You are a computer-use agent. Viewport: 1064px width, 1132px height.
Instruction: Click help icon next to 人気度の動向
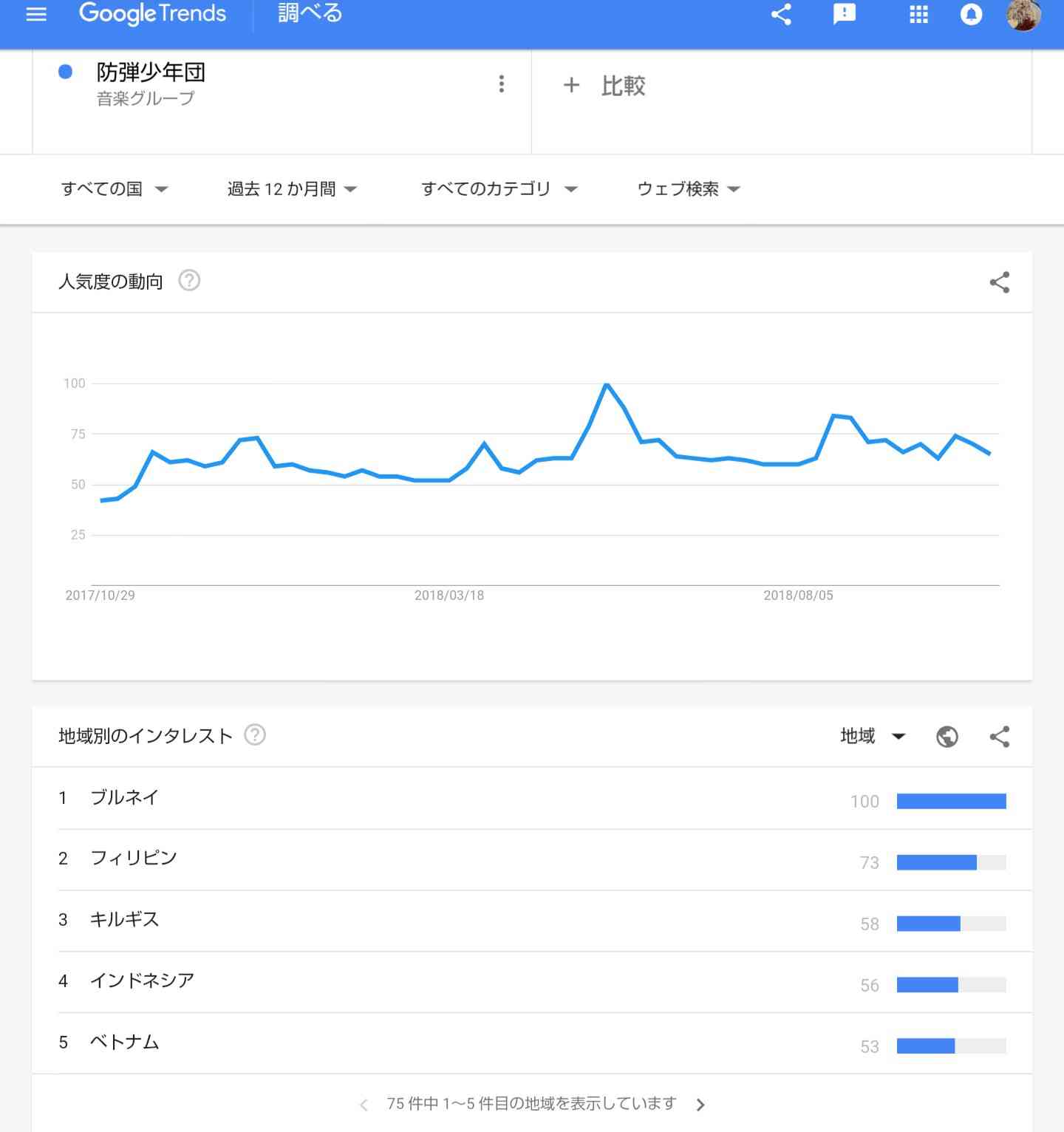pyautogui.click(x=189, y=281)
